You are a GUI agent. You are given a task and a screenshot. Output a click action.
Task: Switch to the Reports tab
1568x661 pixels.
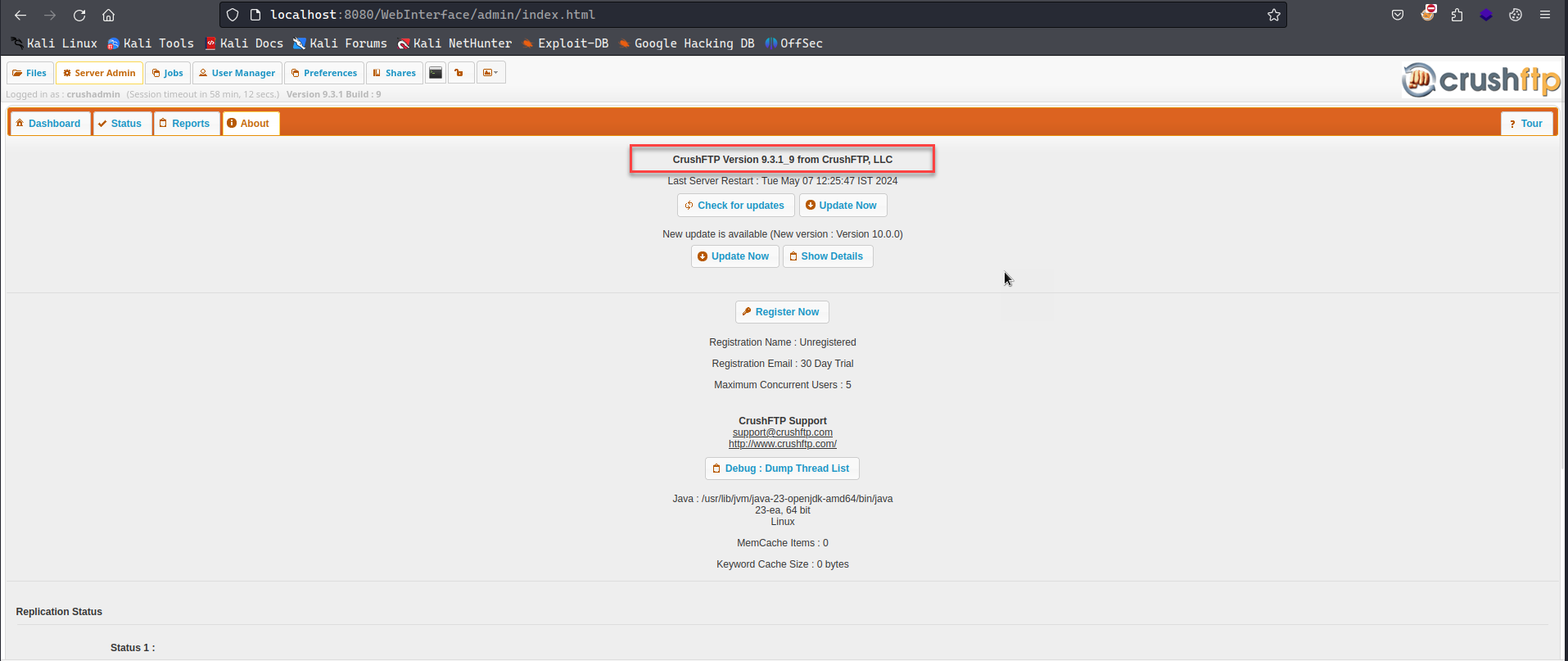click(187, 124)
